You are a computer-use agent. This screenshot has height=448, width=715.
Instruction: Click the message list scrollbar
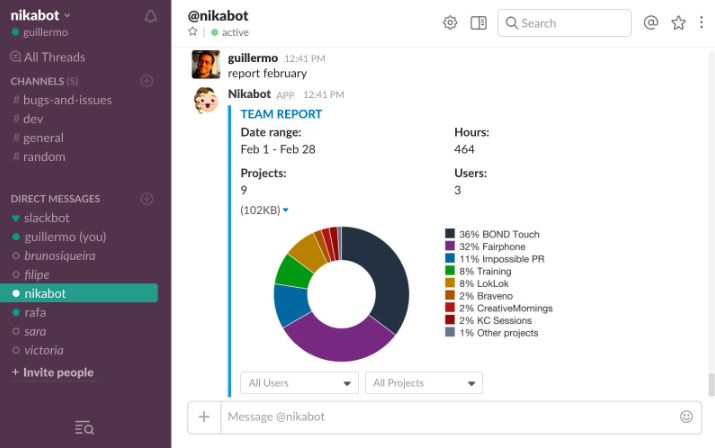click(711, 384)
